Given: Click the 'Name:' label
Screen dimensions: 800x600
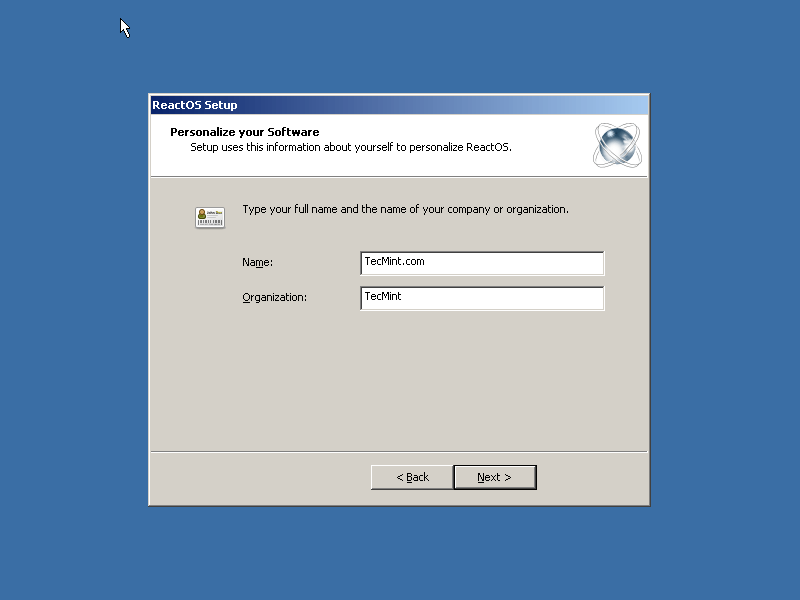Looking at the screenshot, I should point(258,262).
